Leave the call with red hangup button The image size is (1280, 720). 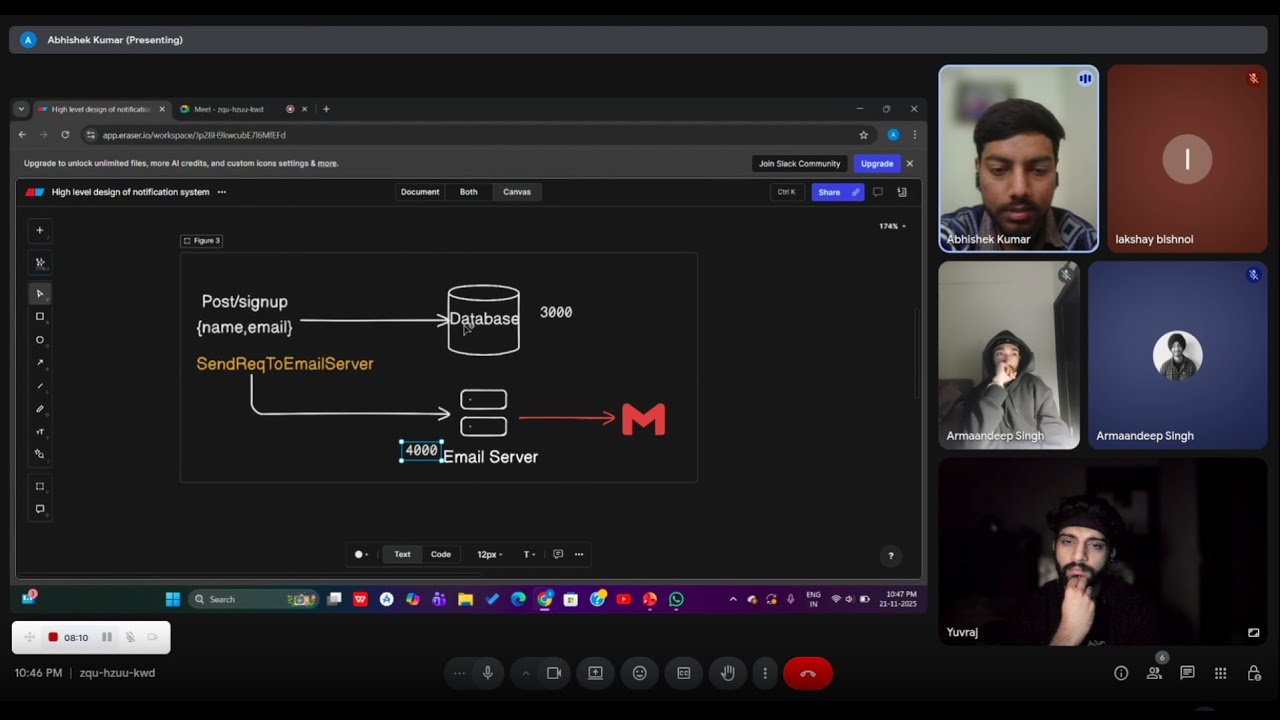(x=808, y=673)
